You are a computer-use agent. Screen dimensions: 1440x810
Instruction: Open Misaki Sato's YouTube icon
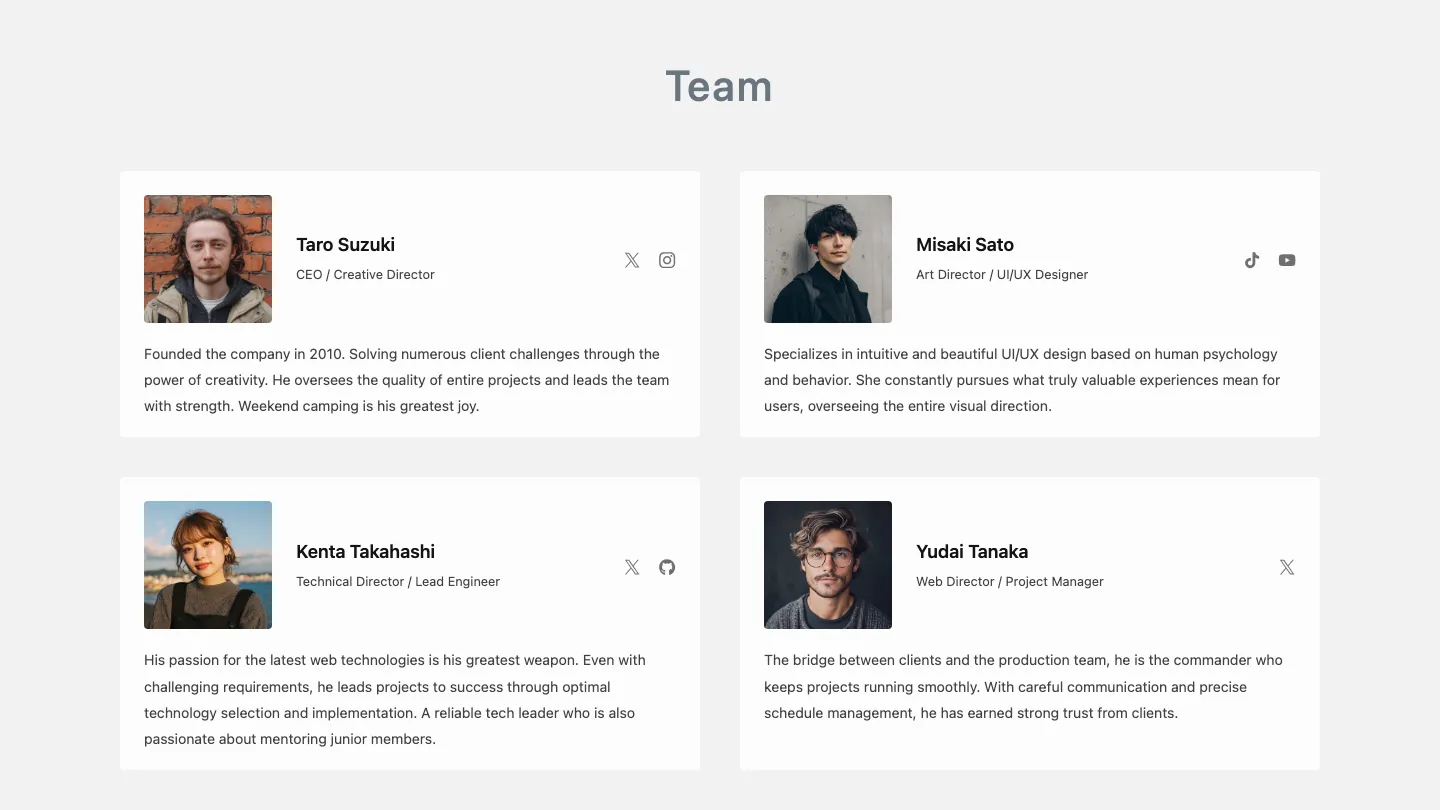tap(1287, 260)
